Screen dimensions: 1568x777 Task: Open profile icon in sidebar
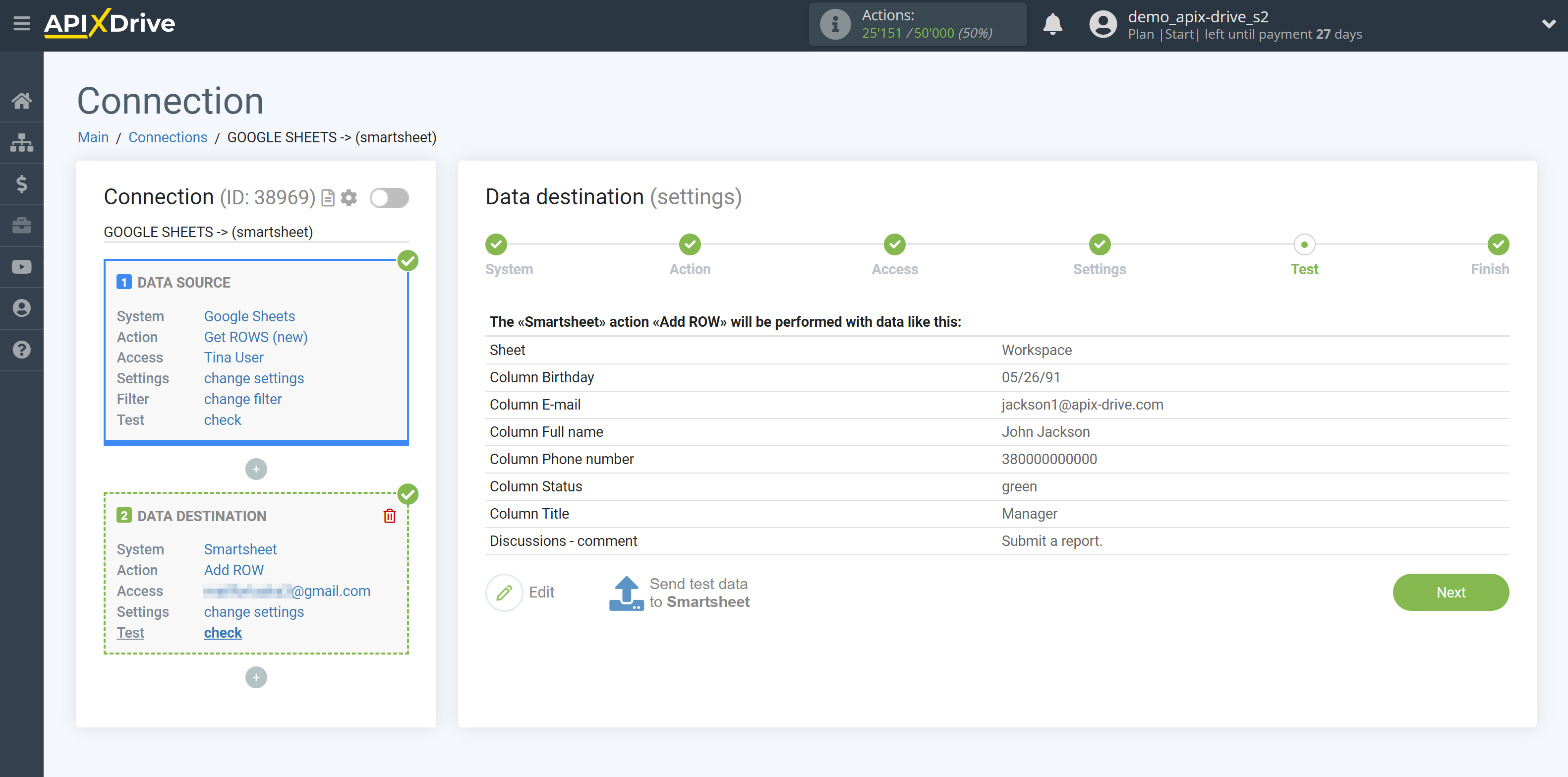point(22,308)
